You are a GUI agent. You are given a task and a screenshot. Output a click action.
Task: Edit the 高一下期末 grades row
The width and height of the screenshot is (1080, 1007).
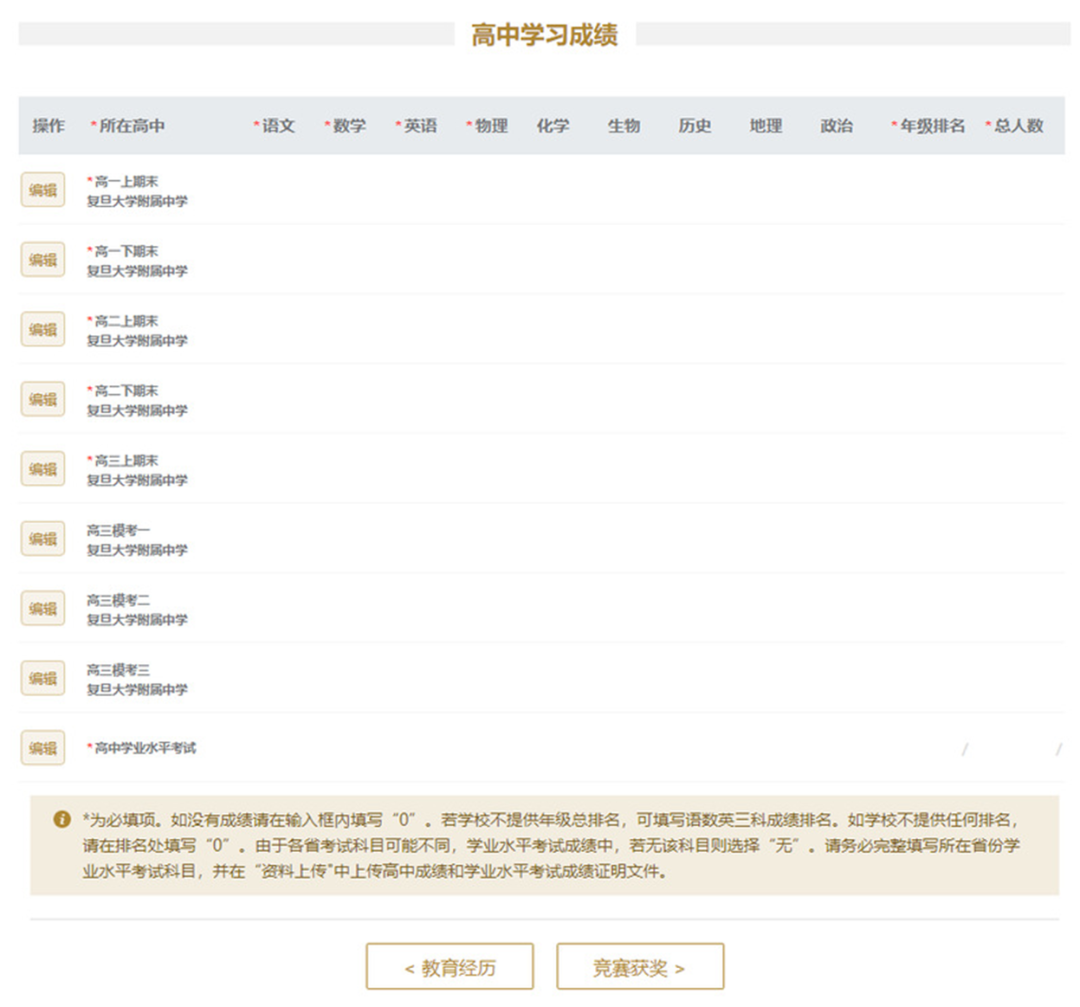coord(43,260)
